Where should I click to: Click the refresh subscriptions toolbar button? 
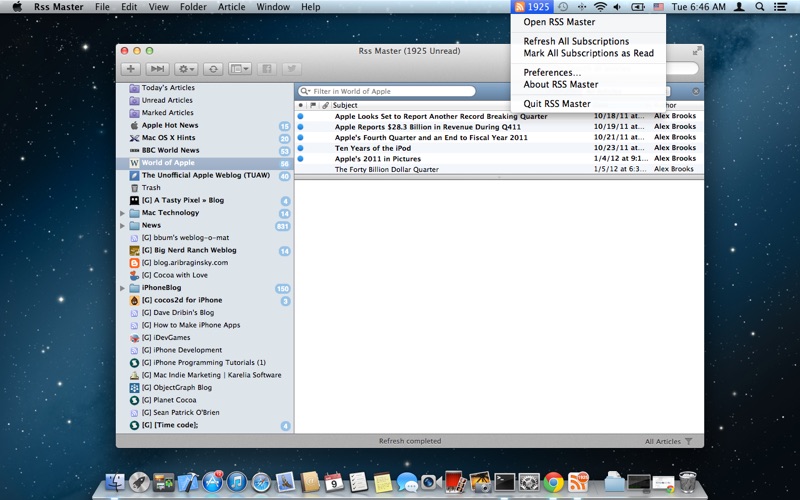[x=213, y=69]
